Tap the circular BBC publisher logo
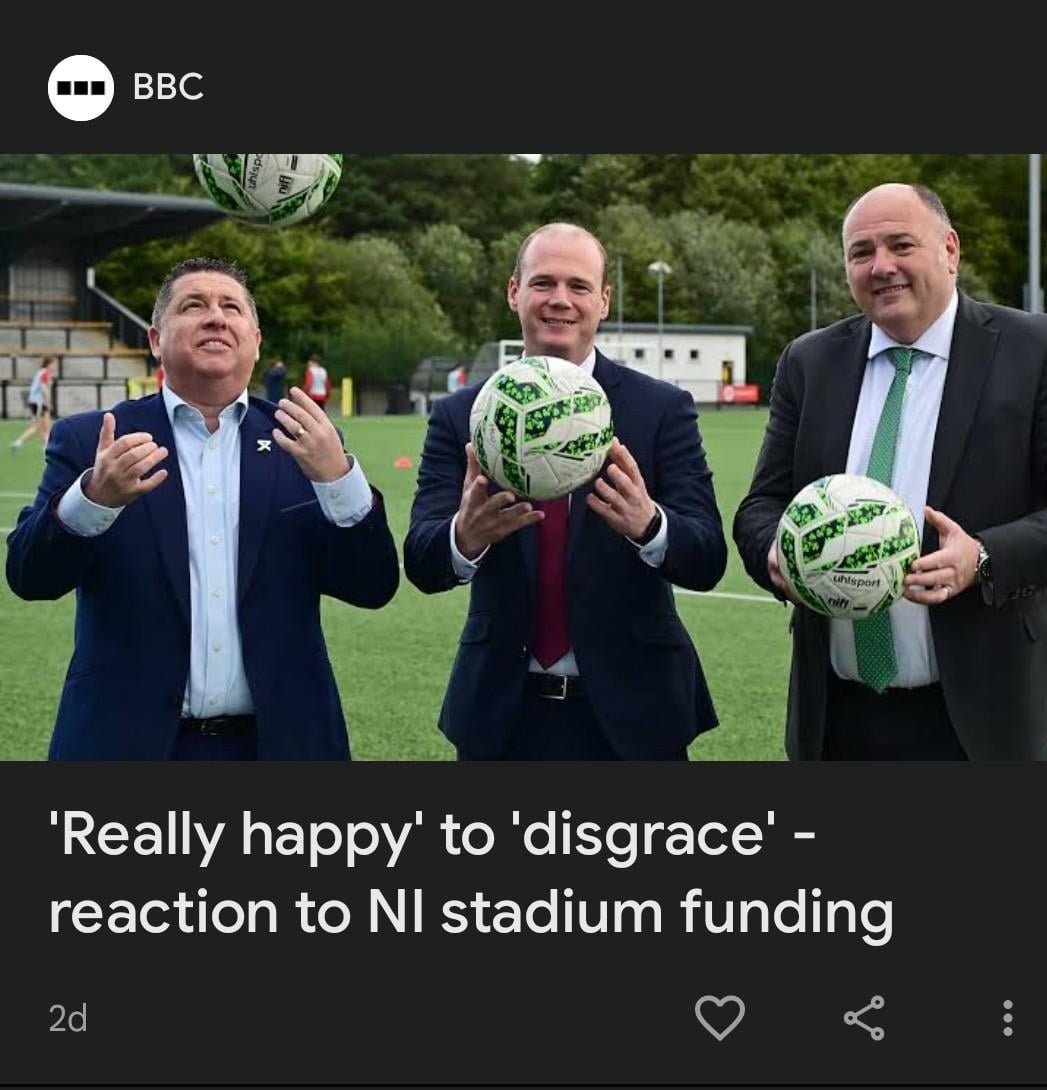Image resolution: width=1047 pixels, height=1090 pixels. (81, 88)
